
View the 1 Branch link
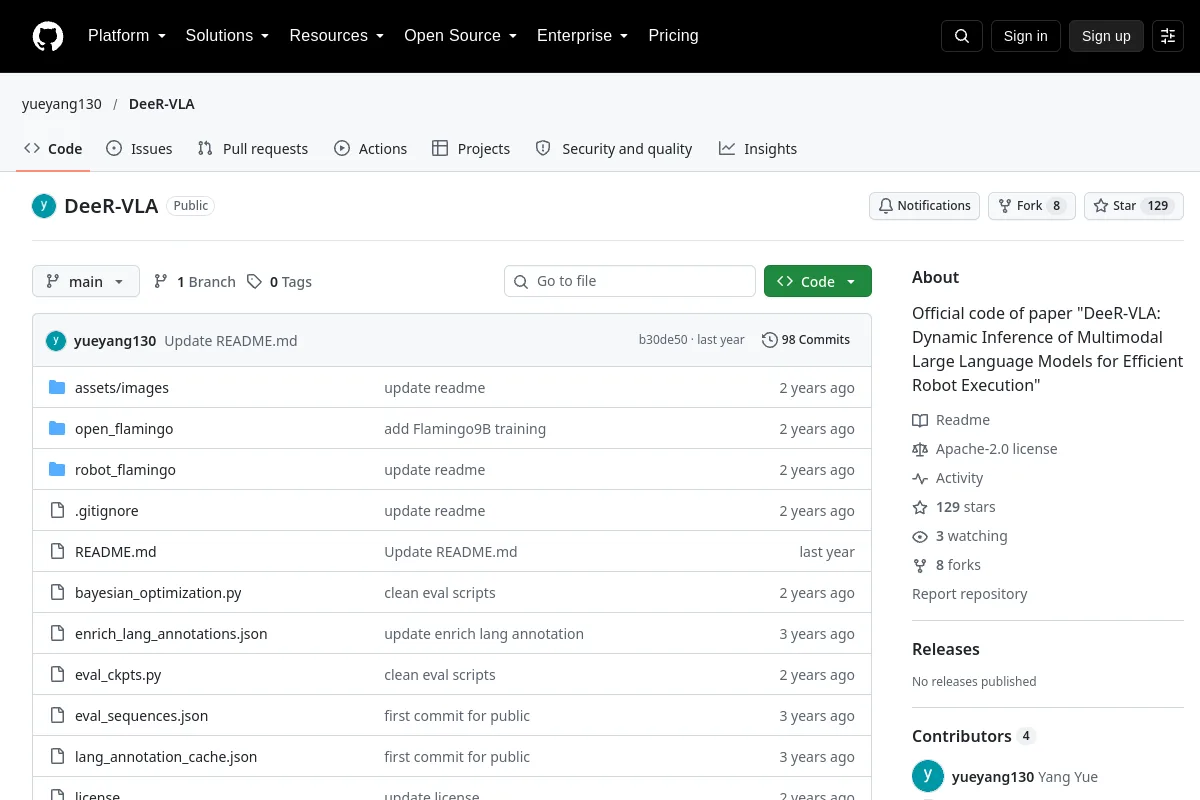[195, 282]
